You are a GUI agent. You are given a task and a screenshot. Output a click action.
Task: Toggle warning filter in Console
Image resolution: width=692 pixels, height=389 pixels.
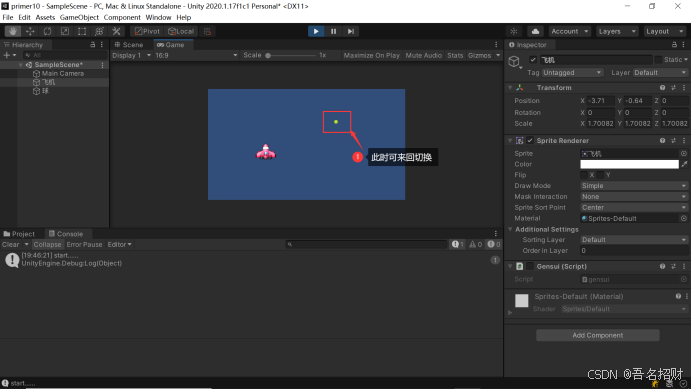coord(475,244)
